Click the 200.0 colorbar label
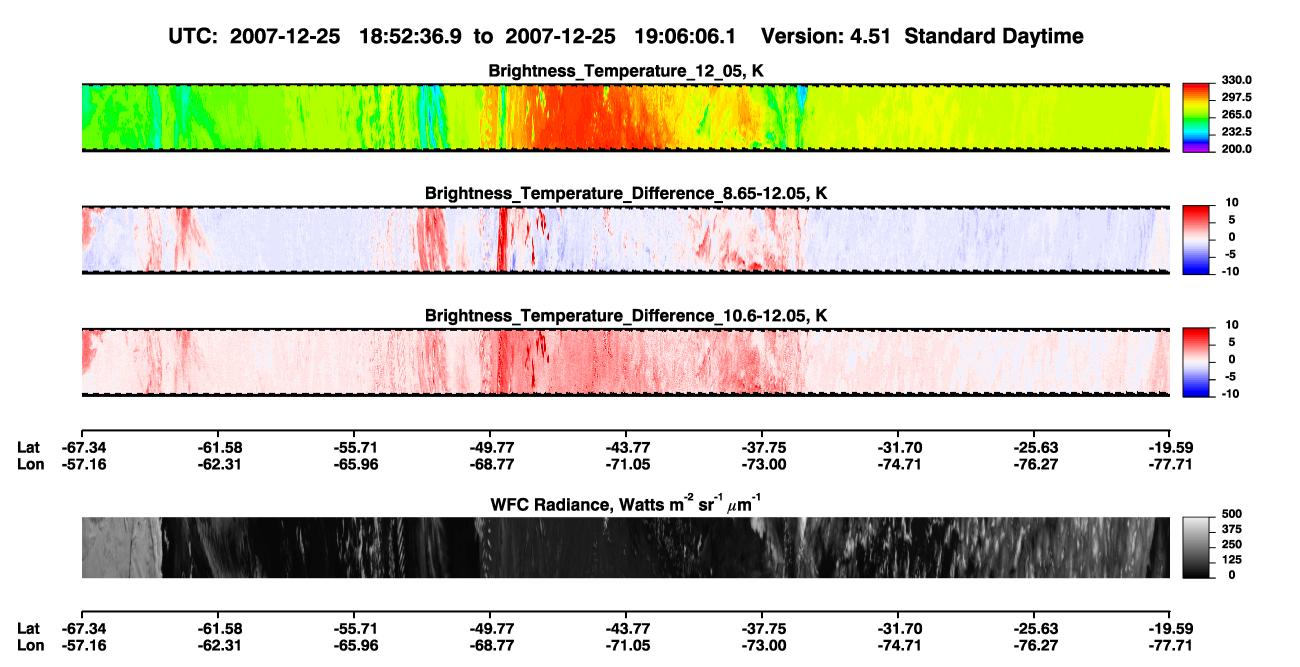The height and width of the screenshot is (667, 1300). pyautogui.click(x=1237, y=149)
